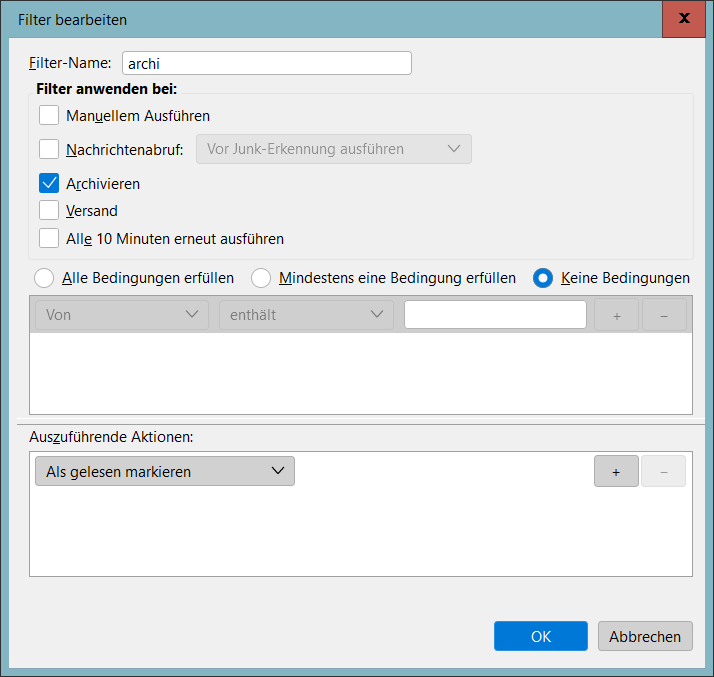Enable the Versand checkbox
Screen dimensions: 714x677
[49, 210]
